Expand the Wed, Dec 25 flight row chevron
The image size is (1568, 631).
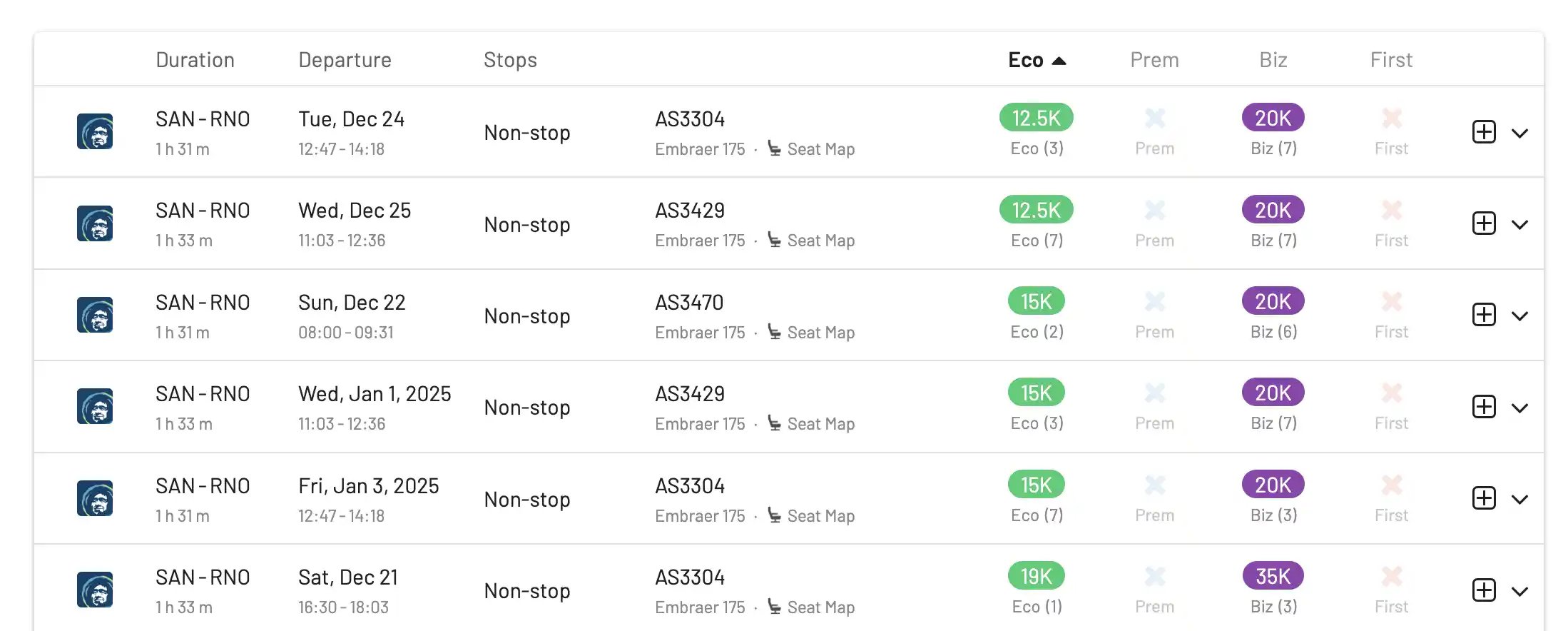(1519, 225)
